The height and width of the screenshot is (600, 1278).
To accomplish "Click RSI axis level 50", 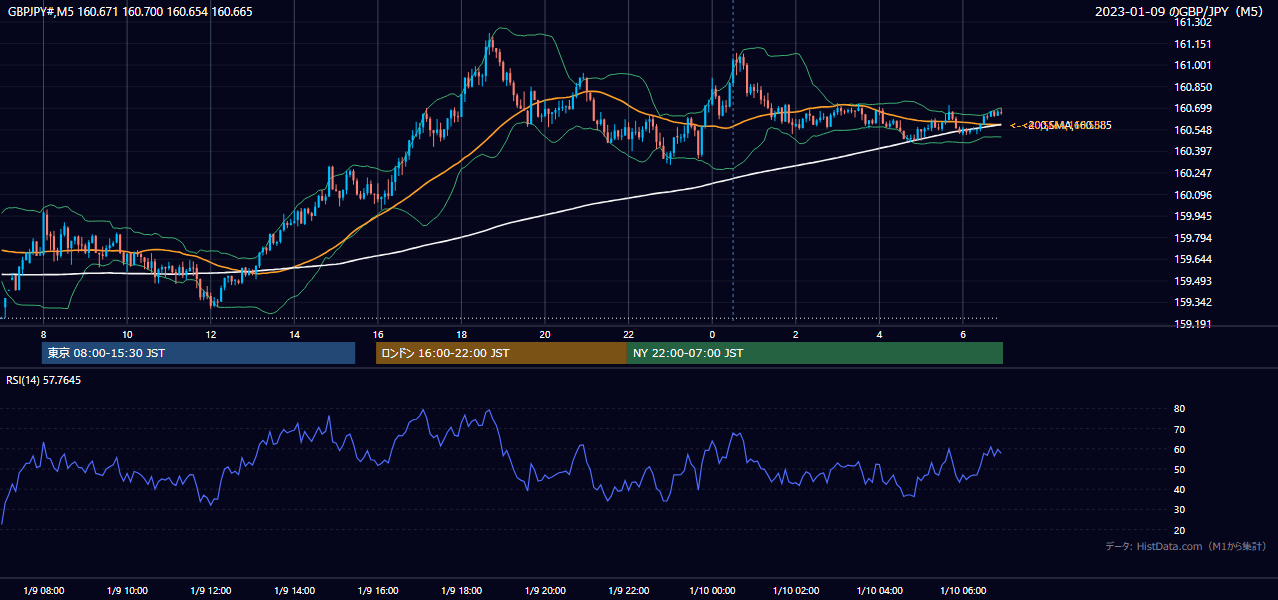I will (1179, 469).
